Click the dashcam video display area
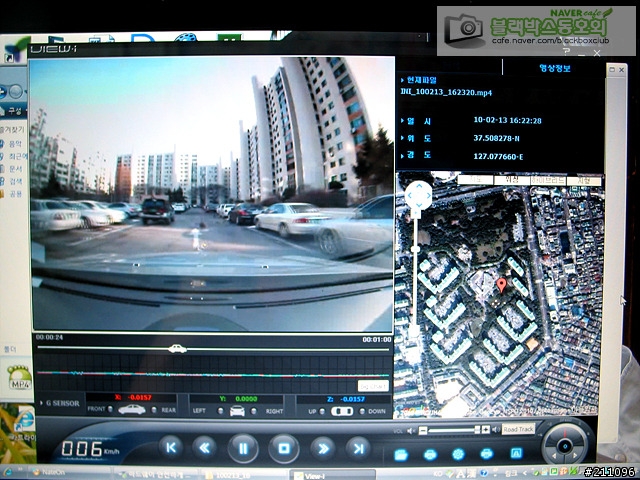640x480 pixels. coord(212,193)
